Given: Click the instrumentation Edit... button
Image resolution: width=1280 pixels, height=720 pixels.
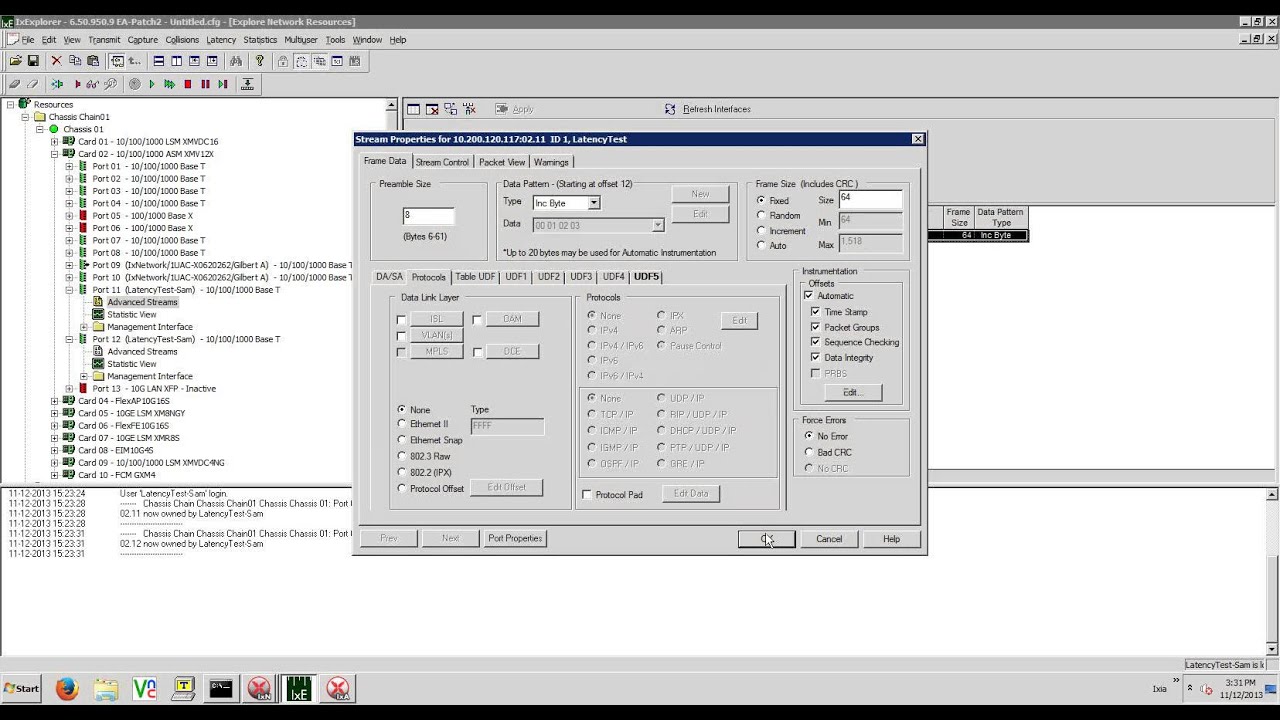Looking at the screenshot, I should tap(851, 392).
